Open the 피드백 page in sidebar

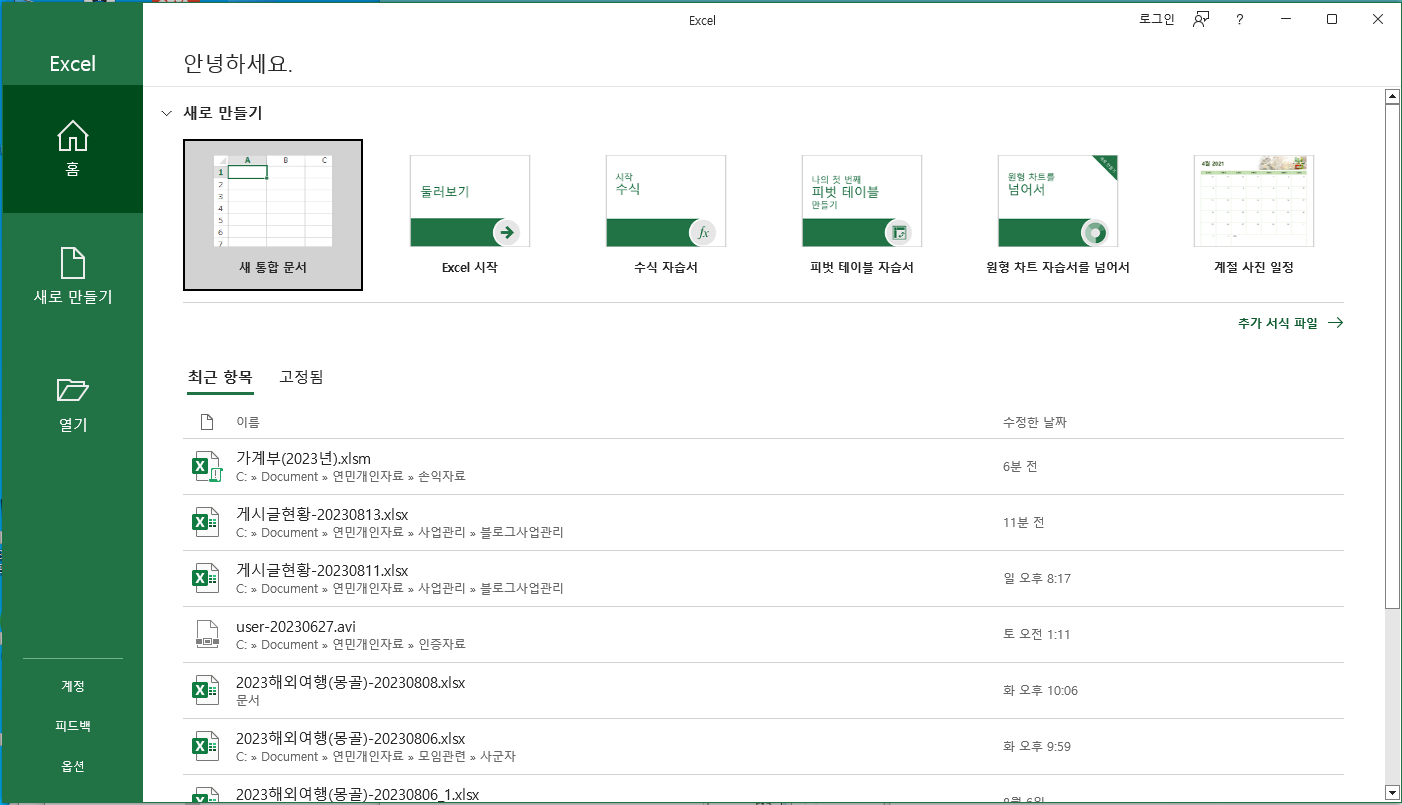click(73, 726)
